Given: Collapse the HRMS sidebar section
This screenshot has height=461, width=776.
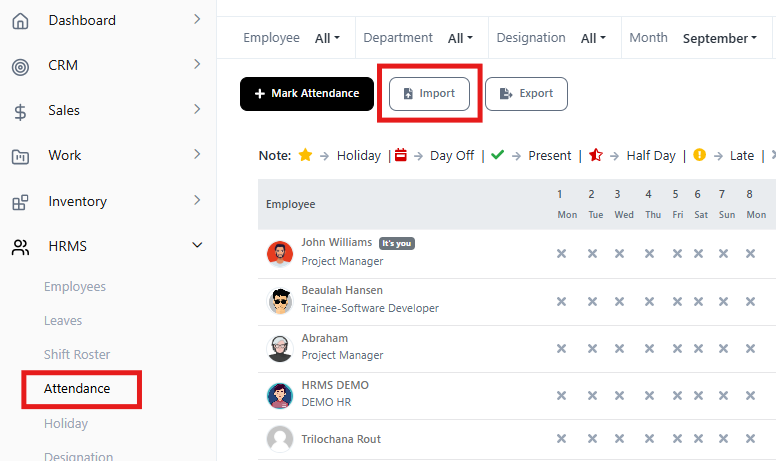Looking at the screenshot, I should coord(197,245).
